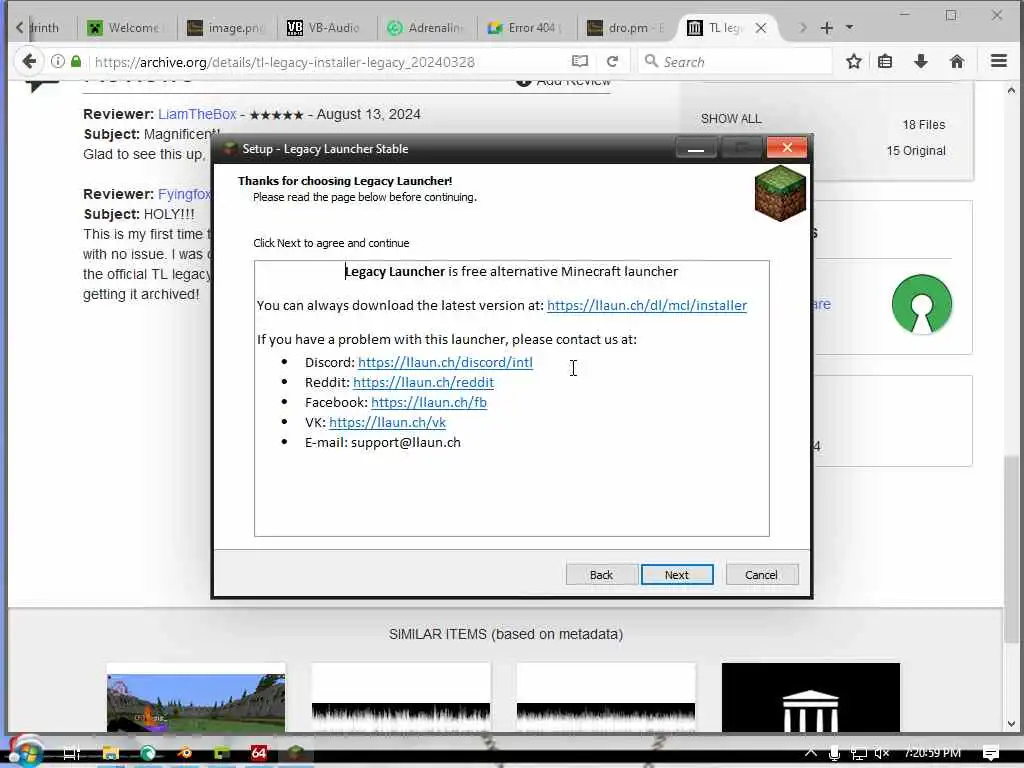This screenshot has height=768, width=1024.
Task: Switch to the VB-Audio tab
Action: pyautogui.click(x=325, y=27)
